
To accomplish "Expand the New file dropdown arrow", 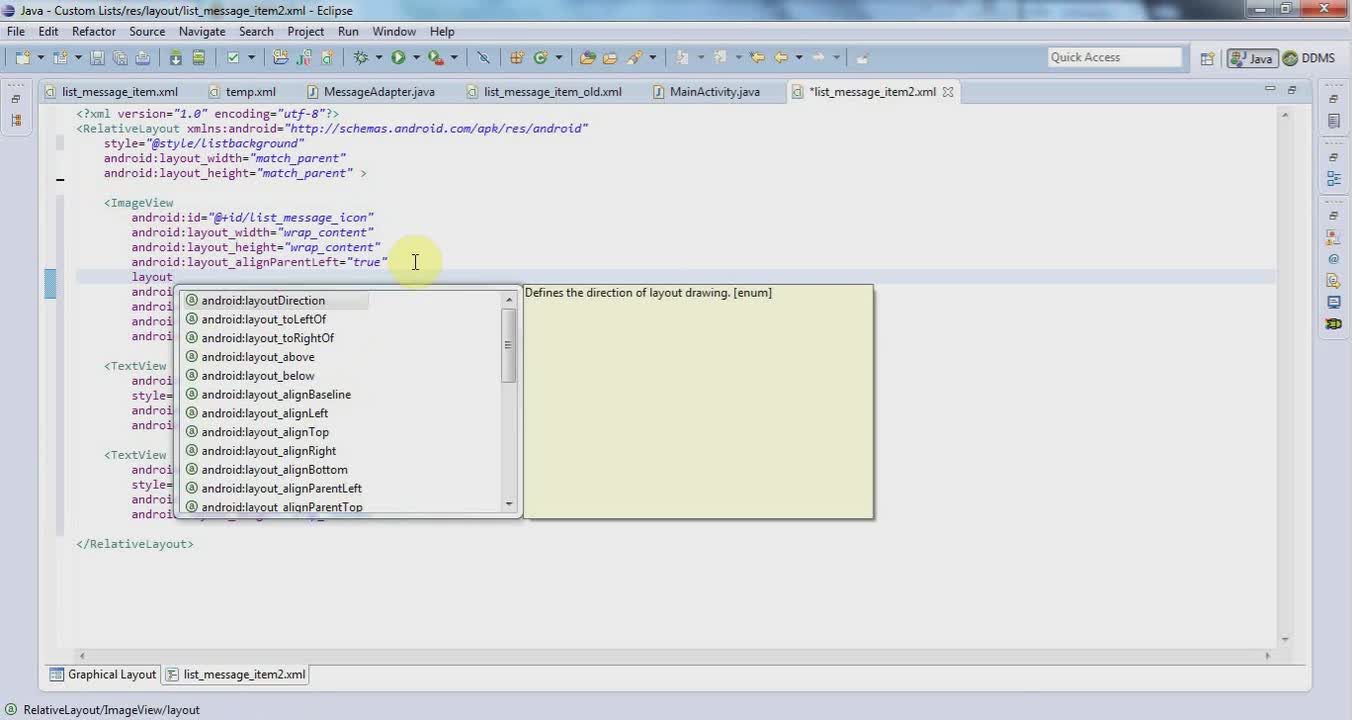I will (x=41, y=57).
